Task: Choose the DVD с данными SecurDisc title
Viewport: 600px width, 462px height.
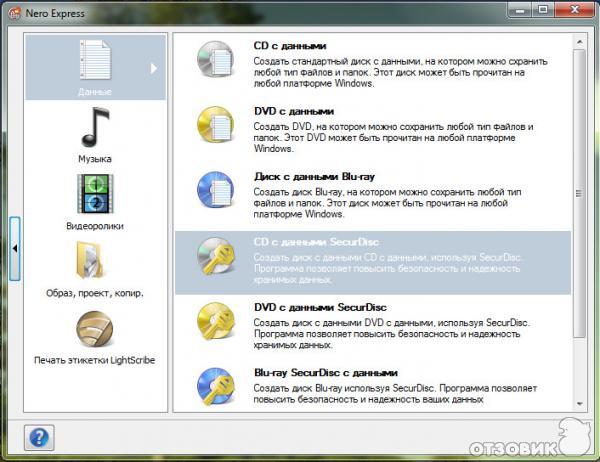Action: [320, 306]
